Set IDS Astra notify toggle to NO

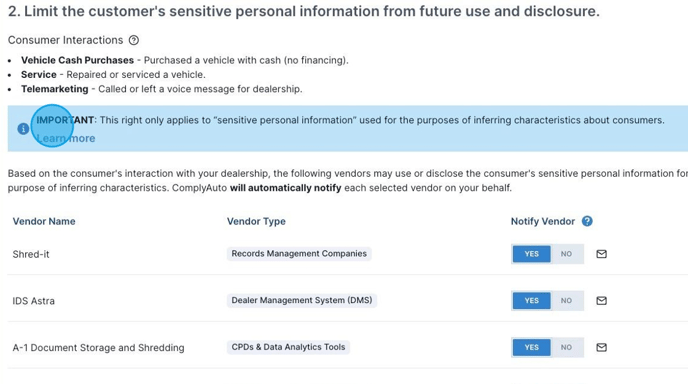pos(566,301)
